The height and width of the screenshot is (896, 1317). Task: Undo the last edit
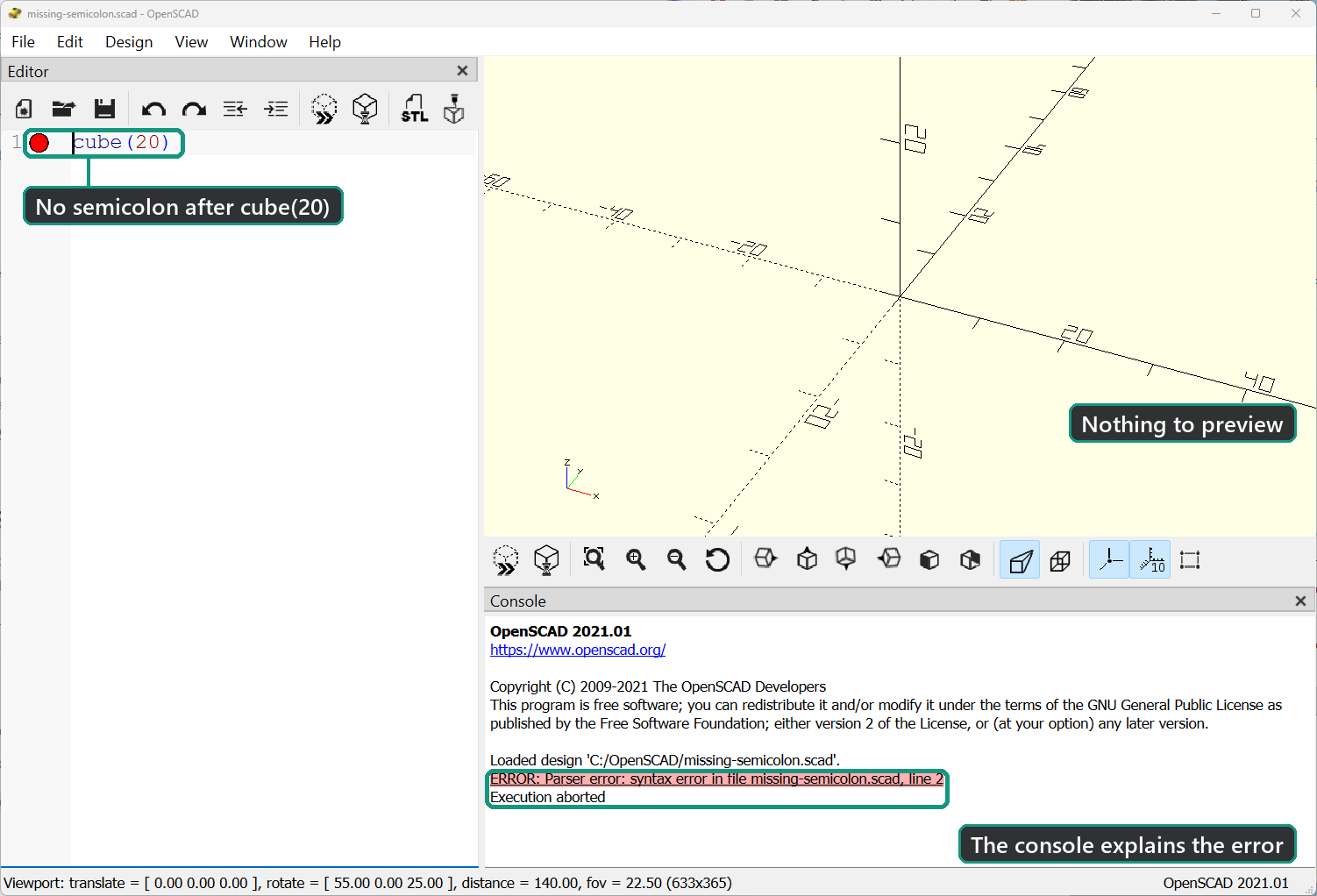click(x=153, y=109)
